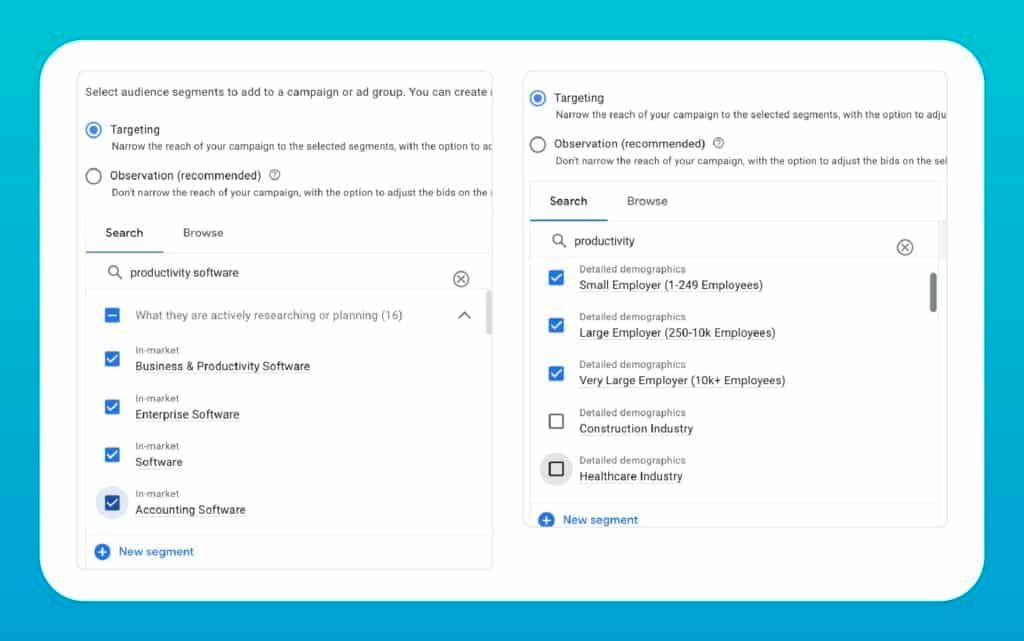The height and width of the screenshot is (641, 1024).
Task: Collapse the actively researching or planning section
Action: click(x=464, y=315)
